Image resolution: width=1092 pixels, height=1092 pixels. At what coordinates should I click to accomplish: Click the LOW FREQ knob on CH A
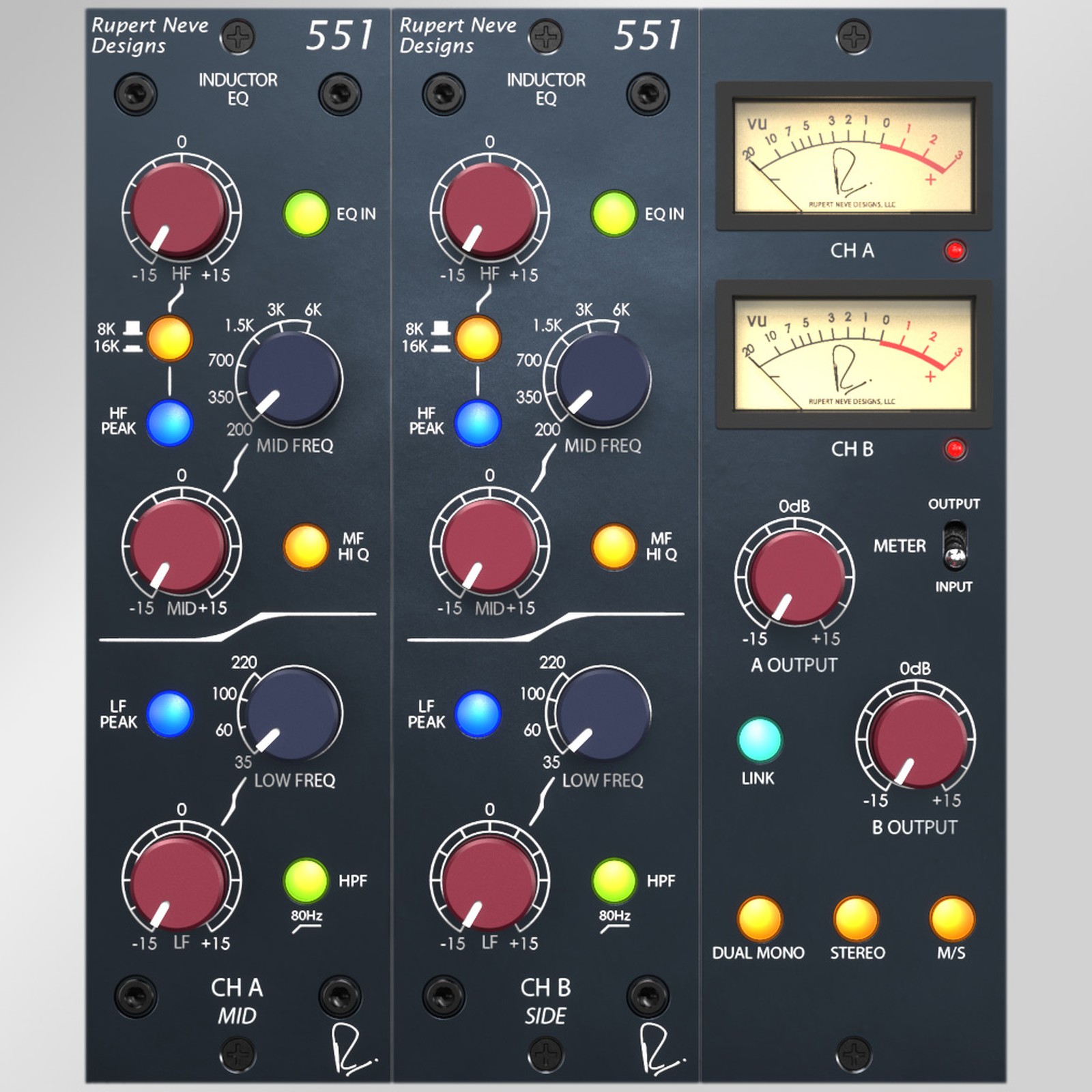pyautogui.click(x=294, y=713)
